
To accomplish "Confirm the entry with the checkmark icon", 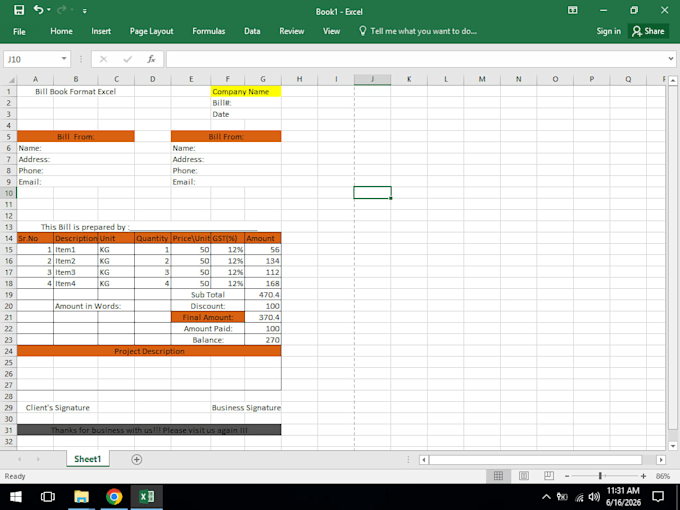I will point(128,59).
